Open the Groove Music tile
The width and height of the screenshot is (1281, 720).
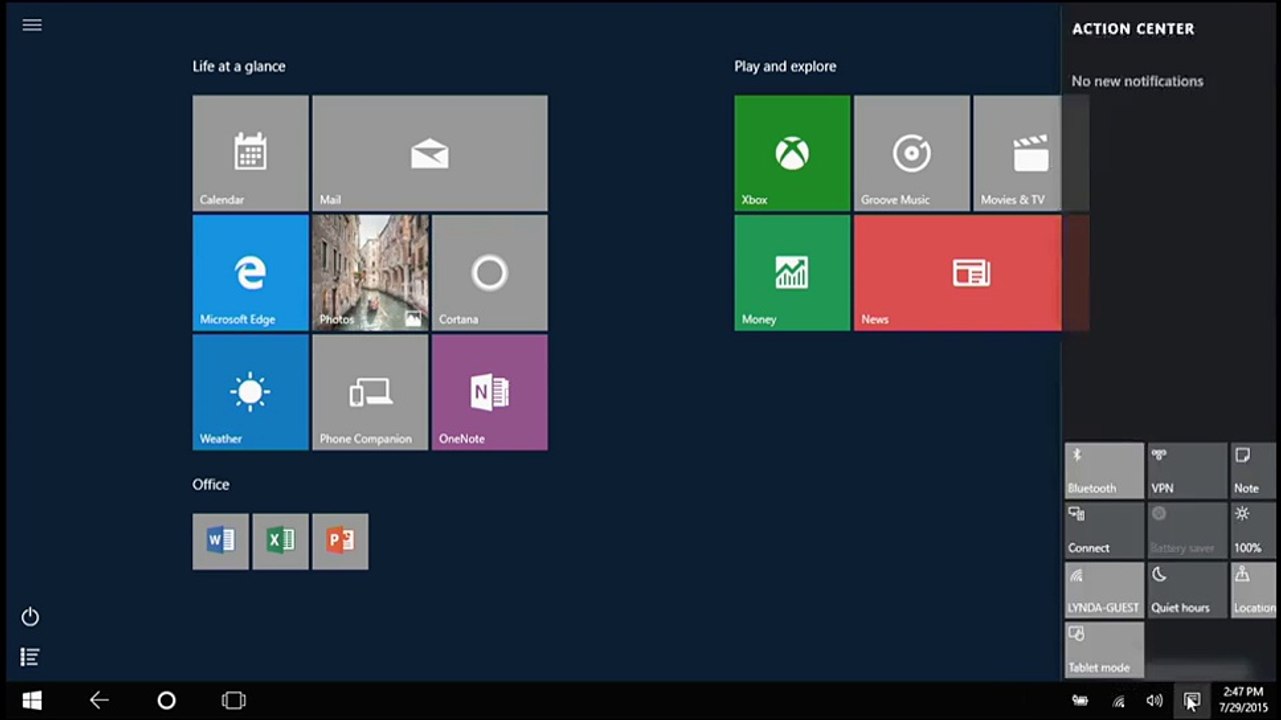click(912, 153)
